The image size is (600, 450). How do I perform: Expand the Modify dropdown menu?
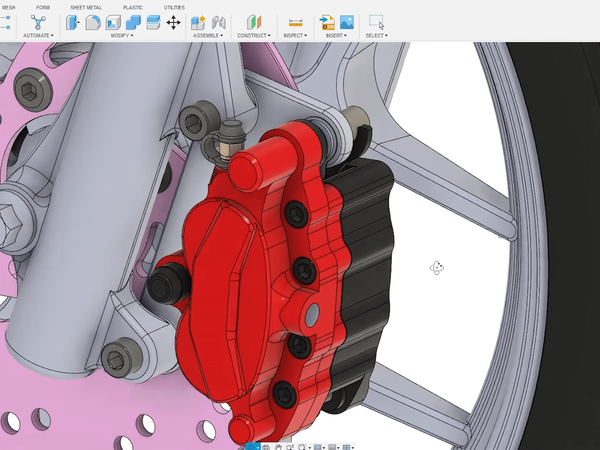pos(121,35)
